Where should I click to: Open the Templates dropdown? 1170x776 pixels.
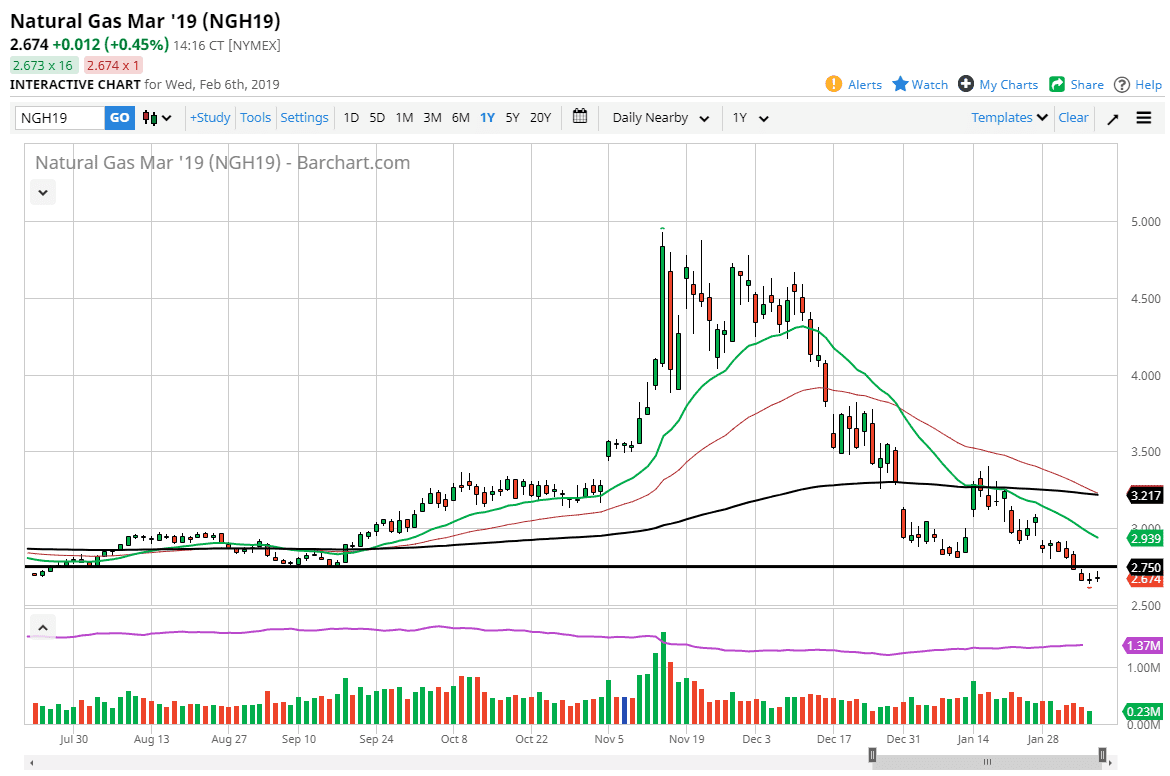(x=1010, y=118)
